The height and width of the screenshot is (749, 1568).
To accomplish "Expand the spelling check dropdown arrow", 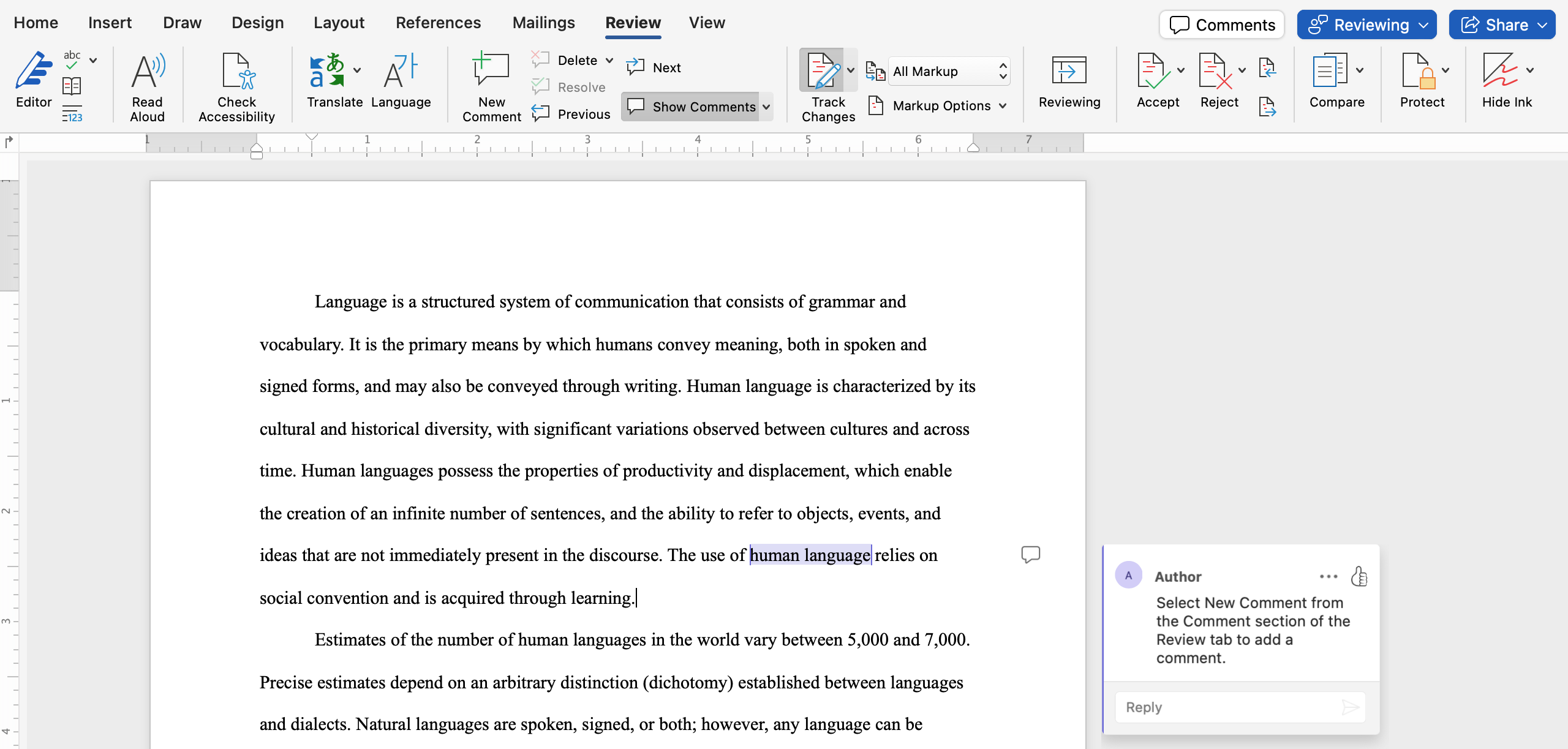I will point(93,60).
